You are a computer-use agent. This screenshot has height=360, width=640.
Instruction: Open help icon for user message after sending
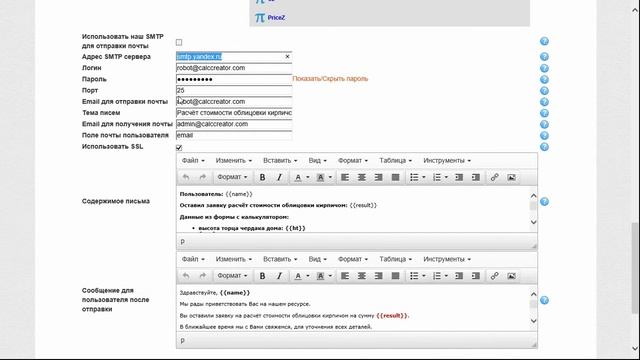(x=544, y=300)
